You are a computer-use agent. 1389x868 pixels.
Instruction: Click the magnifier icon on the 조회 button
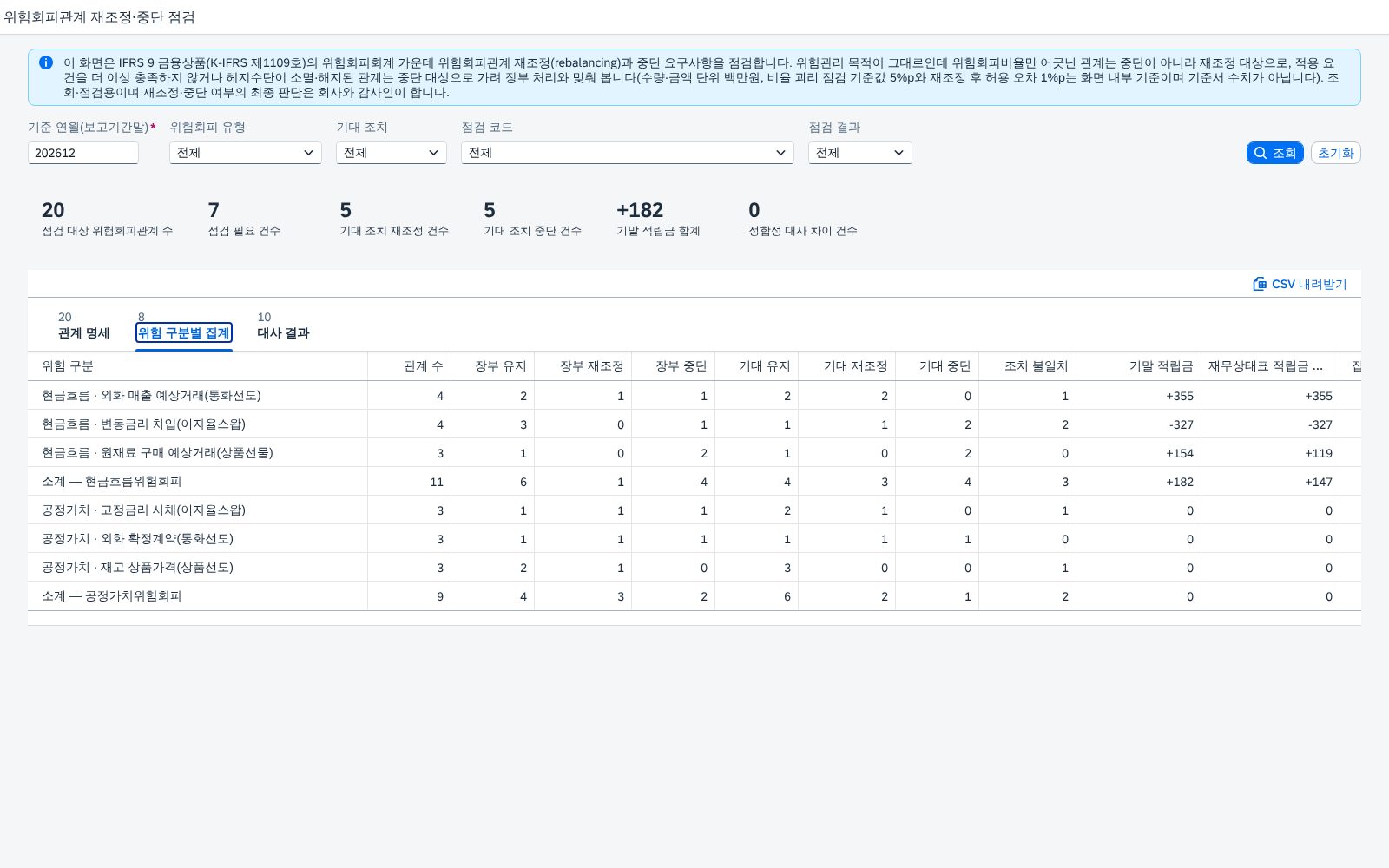point(1261,153)
